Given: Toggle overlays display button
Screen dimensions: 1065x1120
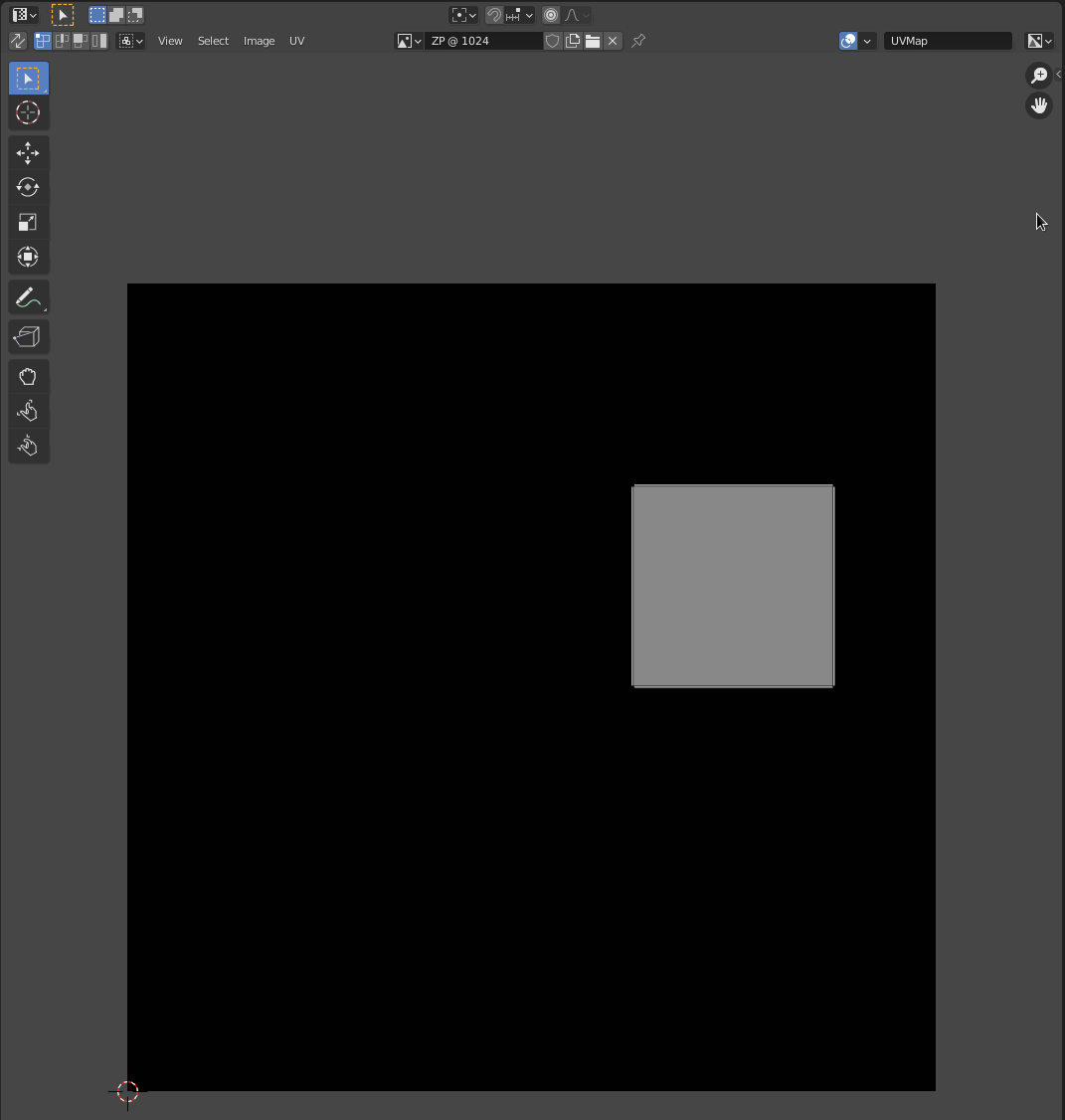Looking at the screenshot, I should 848,41.
